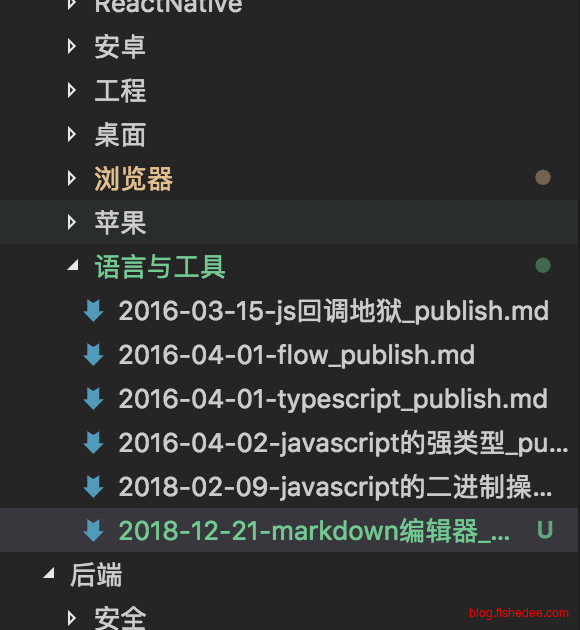Click green status dot on 语言与工具 folder
Viewport: 580px width, 630px height.
click(x=543, y=265)
